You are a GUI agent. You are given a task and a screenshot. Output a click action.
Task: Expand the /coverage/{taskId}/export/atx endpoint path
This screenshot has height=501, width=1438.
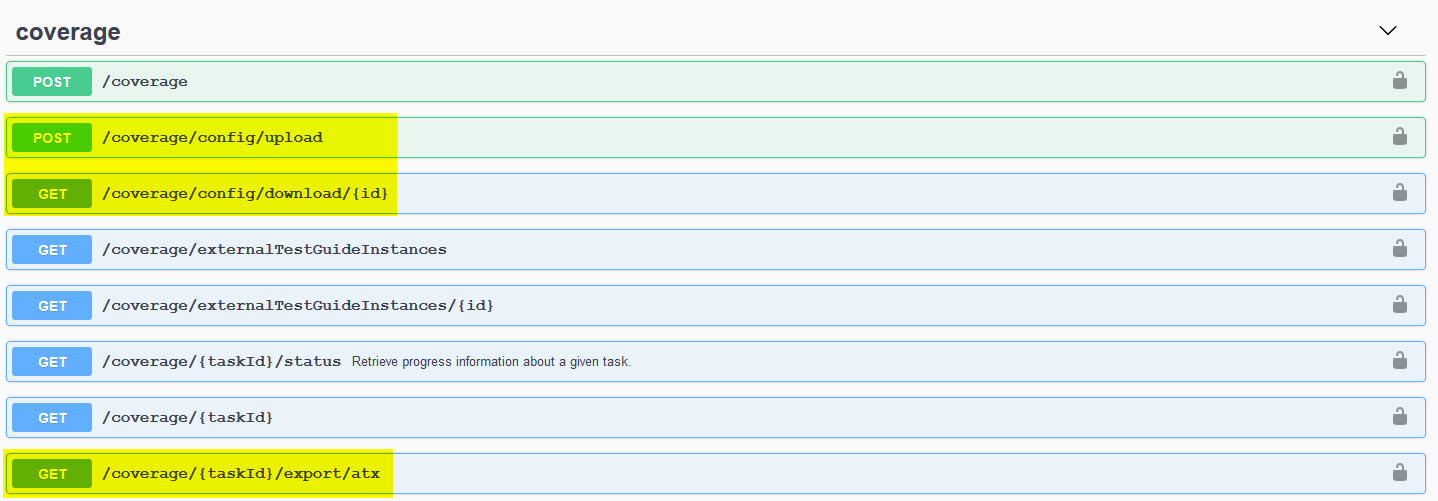(241, 474)
